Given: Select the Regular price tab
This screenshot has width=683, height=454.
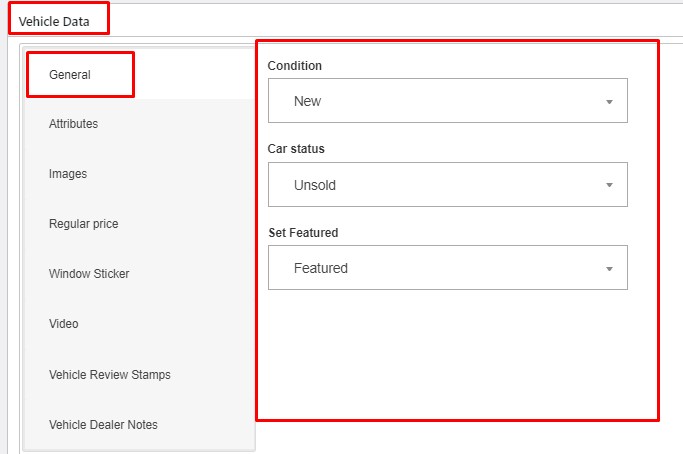Looking at the screenshot, I should (83, 224).
